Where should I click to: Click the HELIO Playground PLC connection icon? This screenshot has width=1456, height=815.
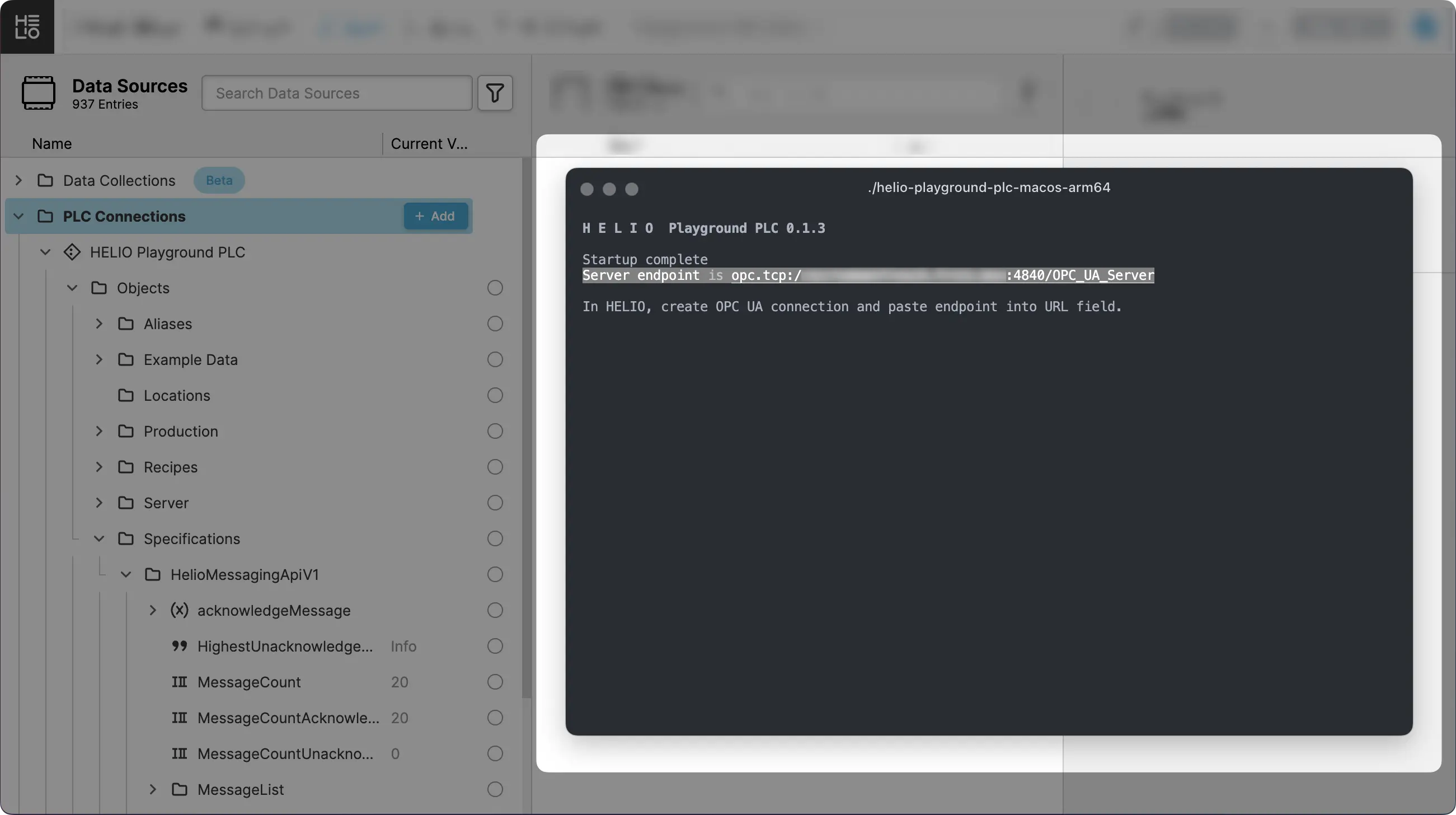(72, 252)
